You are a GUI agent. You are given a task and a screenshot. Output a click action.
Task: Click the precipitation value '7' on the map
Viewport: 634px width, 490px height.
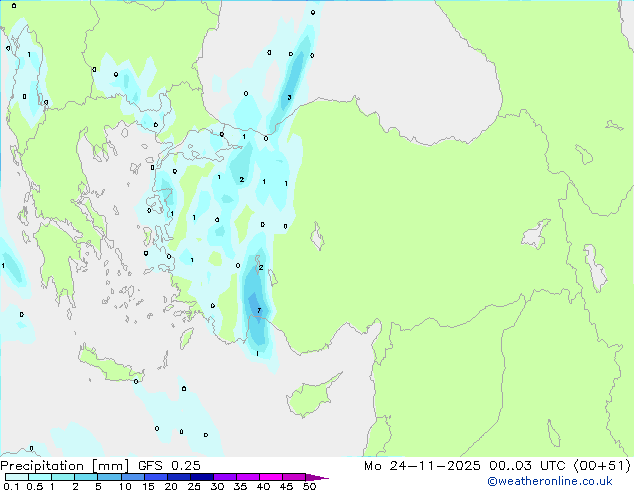click(x=259, y=310)
